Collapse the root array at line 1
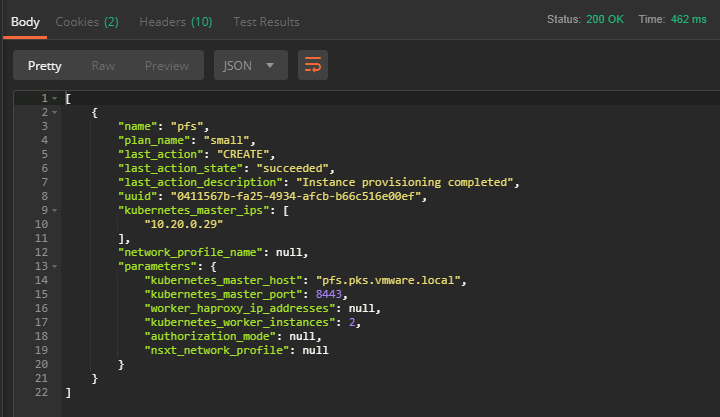 (54, 99)
